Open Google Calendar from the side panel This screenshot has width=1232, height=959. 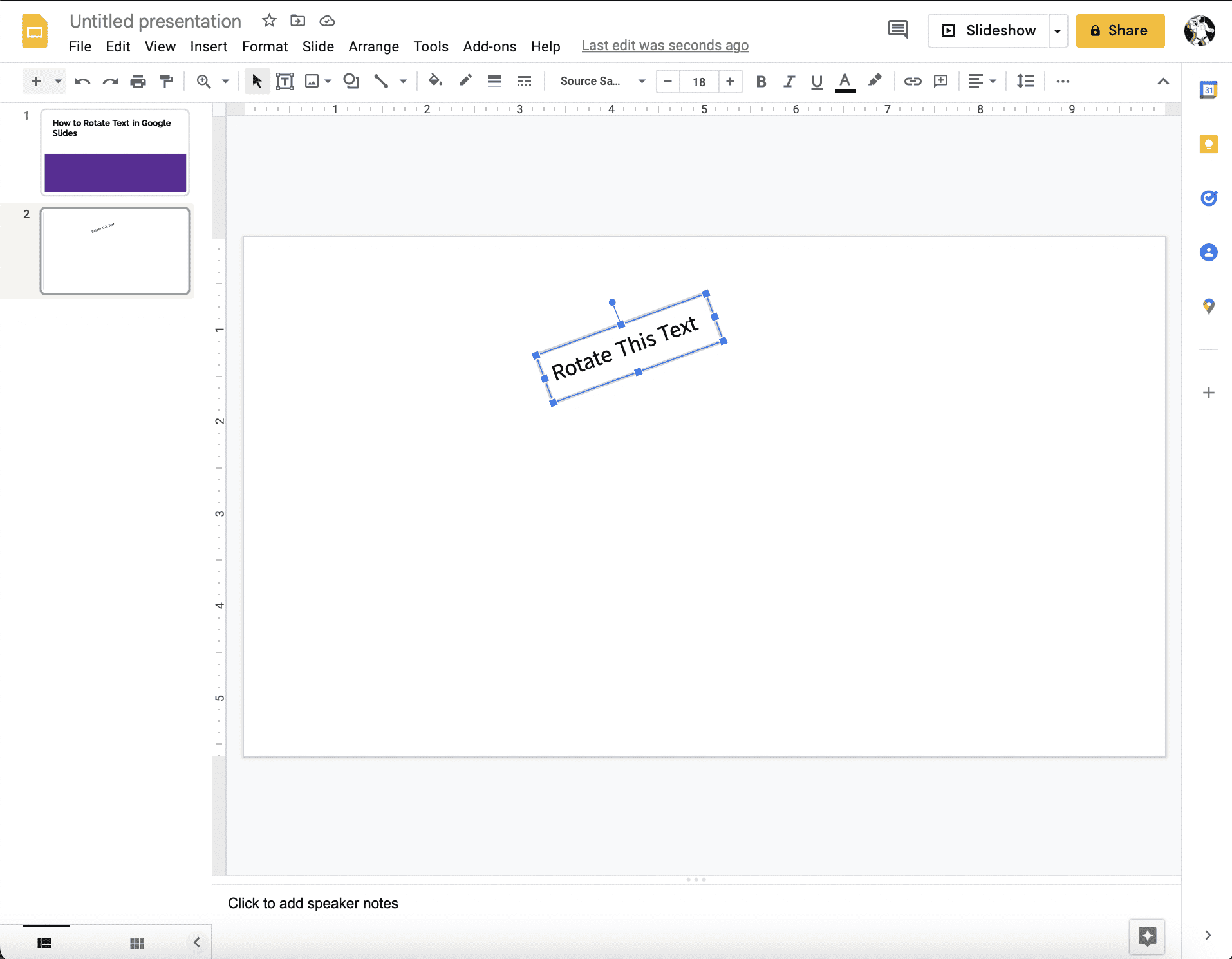coord(1209,90)
